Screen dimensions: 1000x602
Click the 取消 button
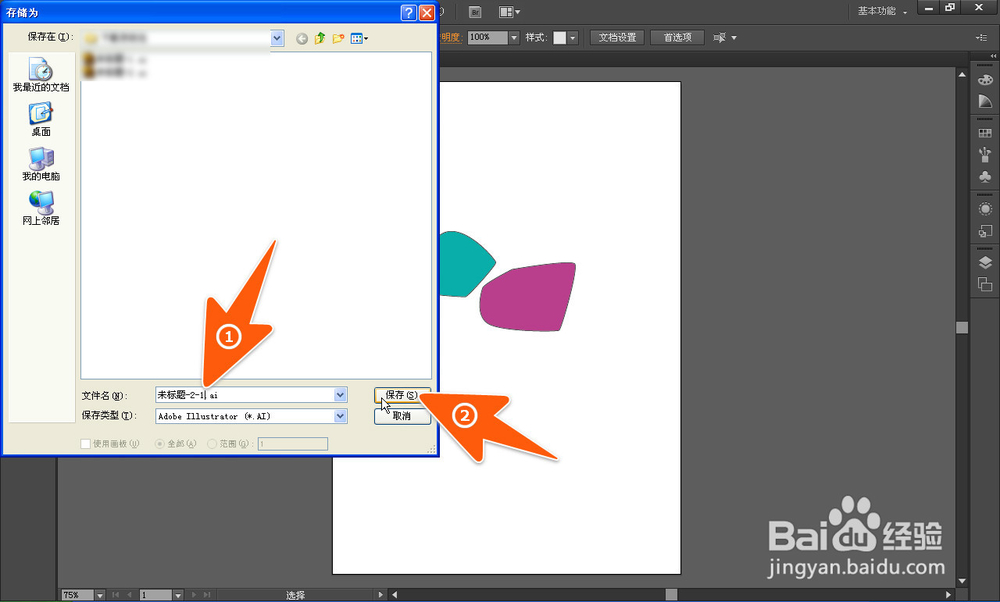(x=402, y=416)
